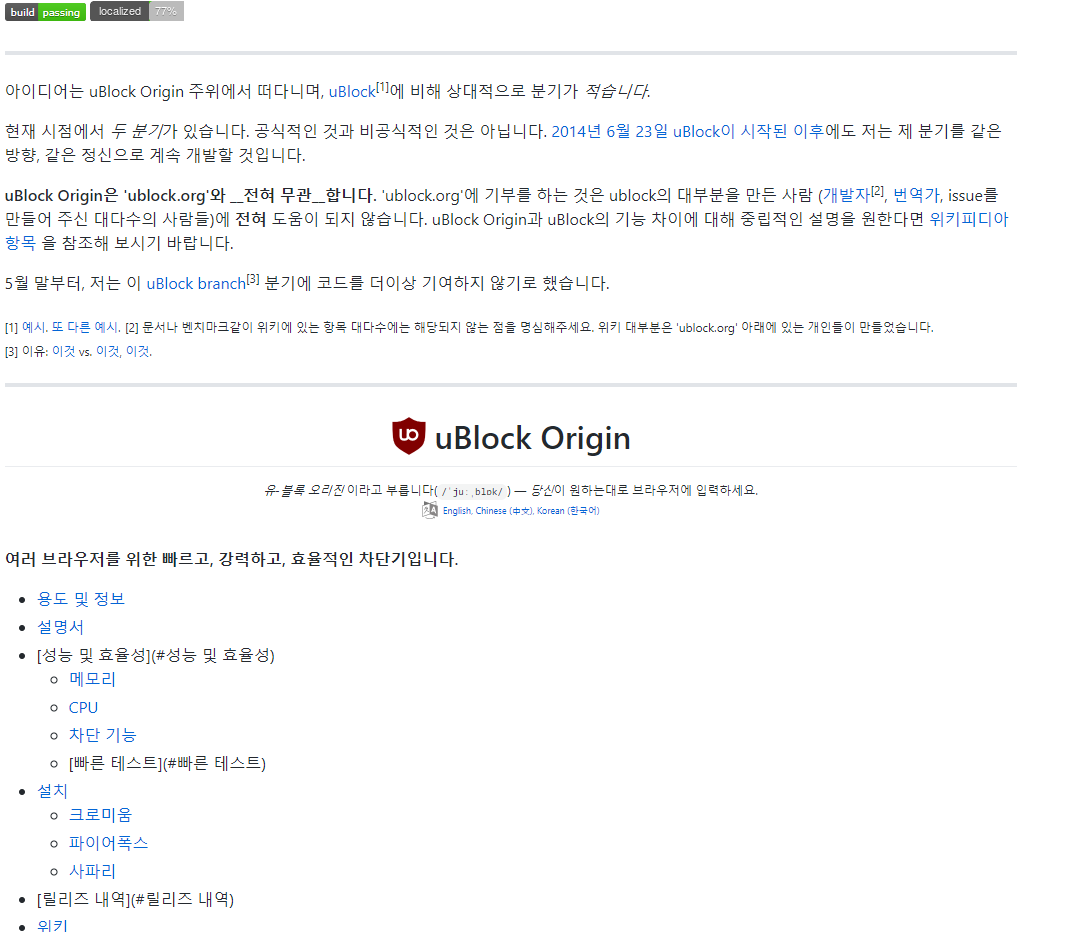Image resolution: width=1086 pixels, height=932 pixels.
Task: Go to the 메모리 section link
Action: 92,679
